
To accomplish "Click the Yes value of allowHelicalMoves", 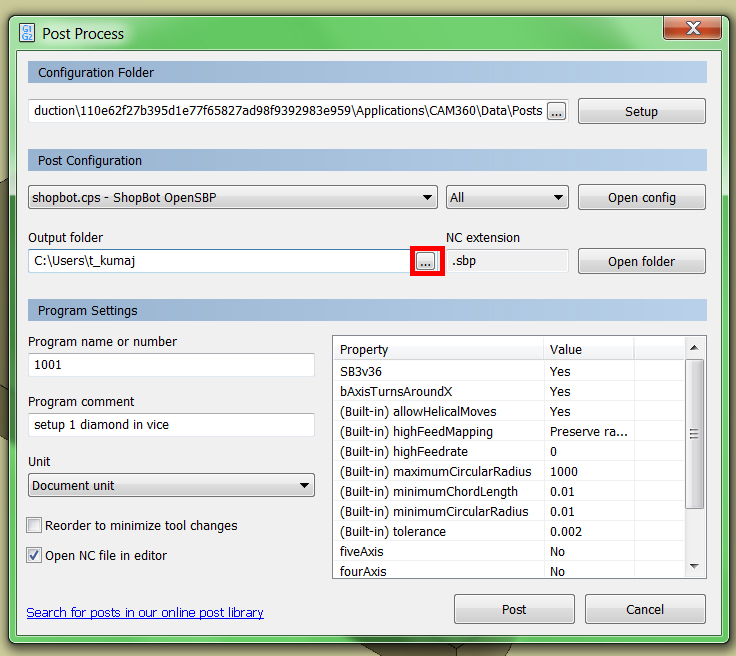I will [x=560, y=412].
